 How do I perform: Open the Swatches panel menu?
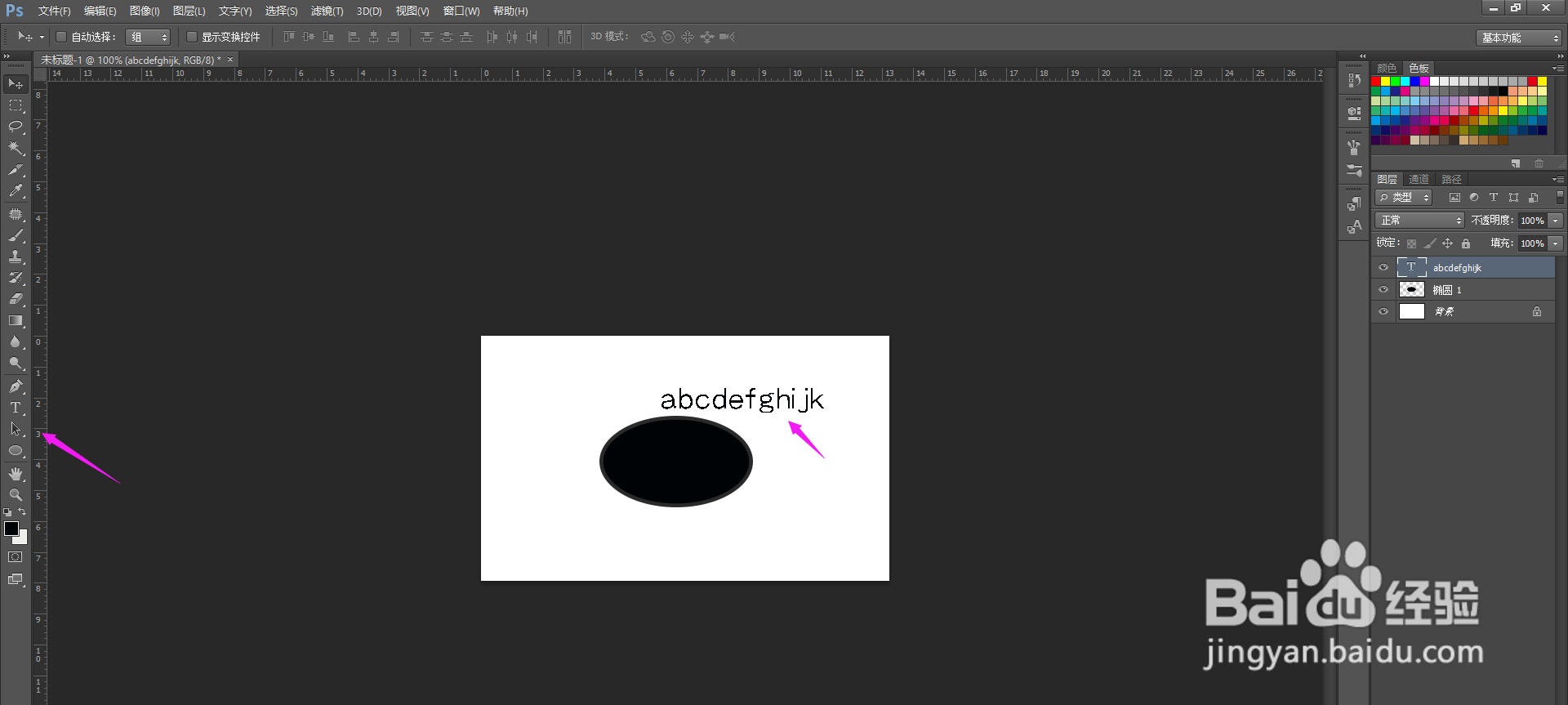[x=1558, y=69]
